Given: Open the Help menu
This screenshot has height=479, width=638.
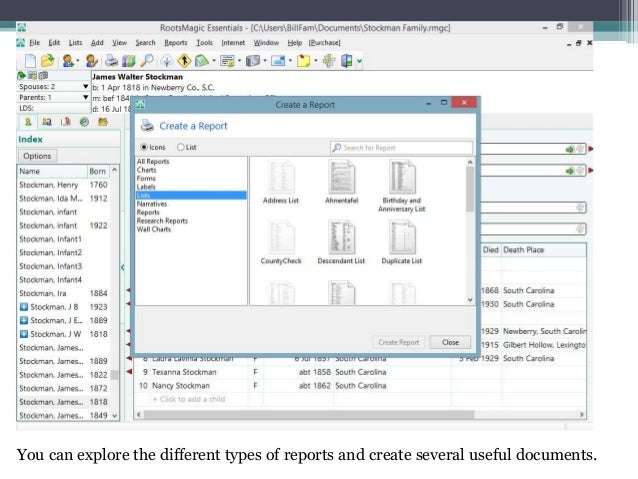Looking at the screenshot, I should 295,43.
